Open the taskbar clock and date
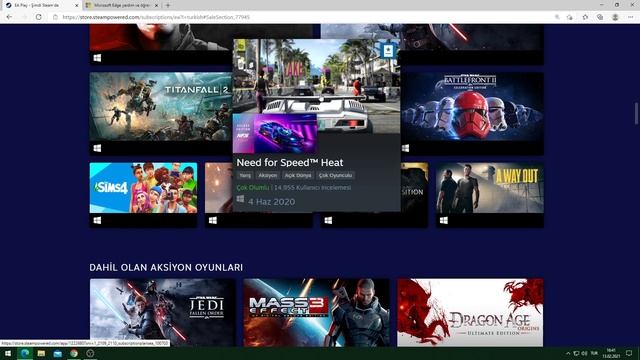Screen dimensions: 640x360 pos(611,353)
